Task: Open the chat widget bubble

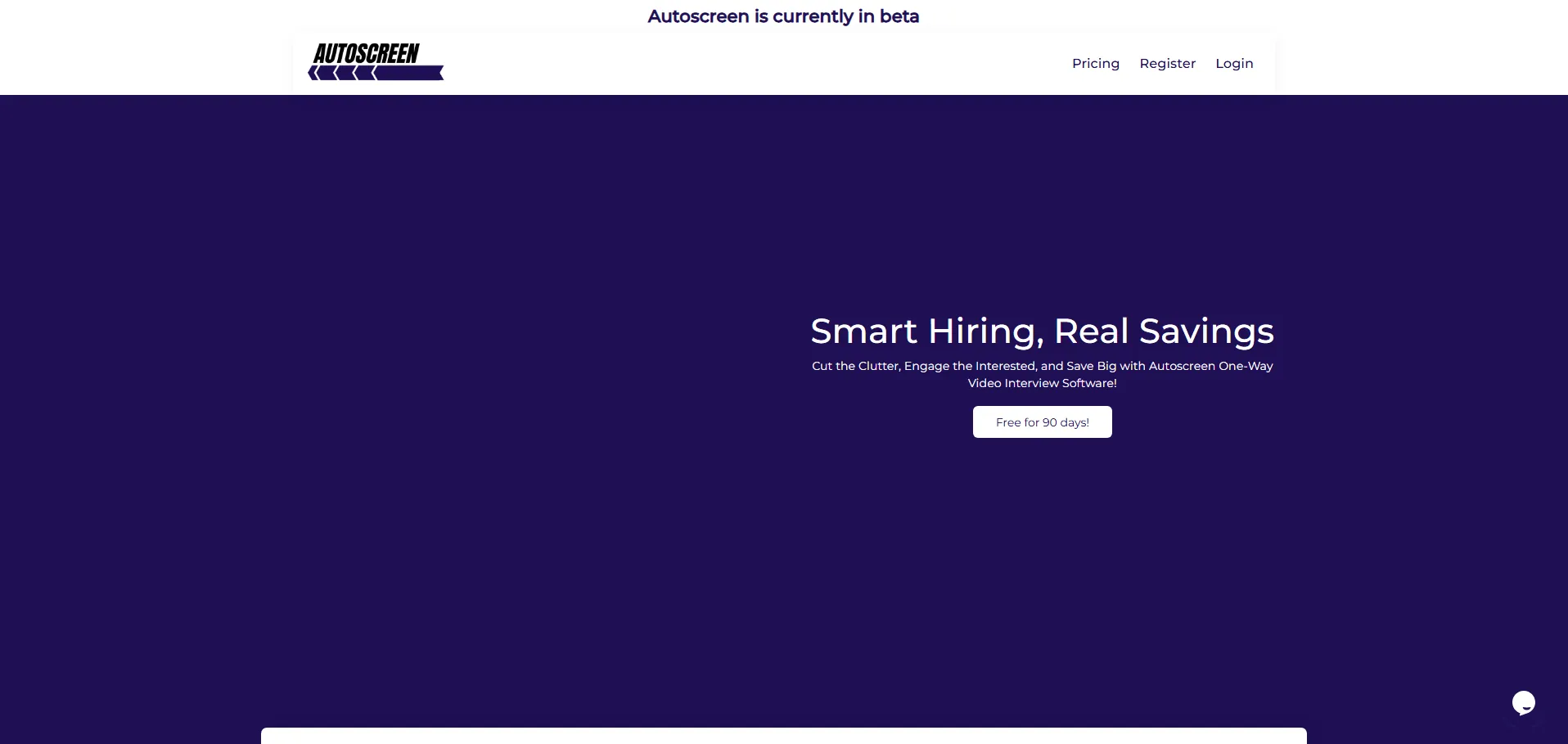Action: [1523, 703]
